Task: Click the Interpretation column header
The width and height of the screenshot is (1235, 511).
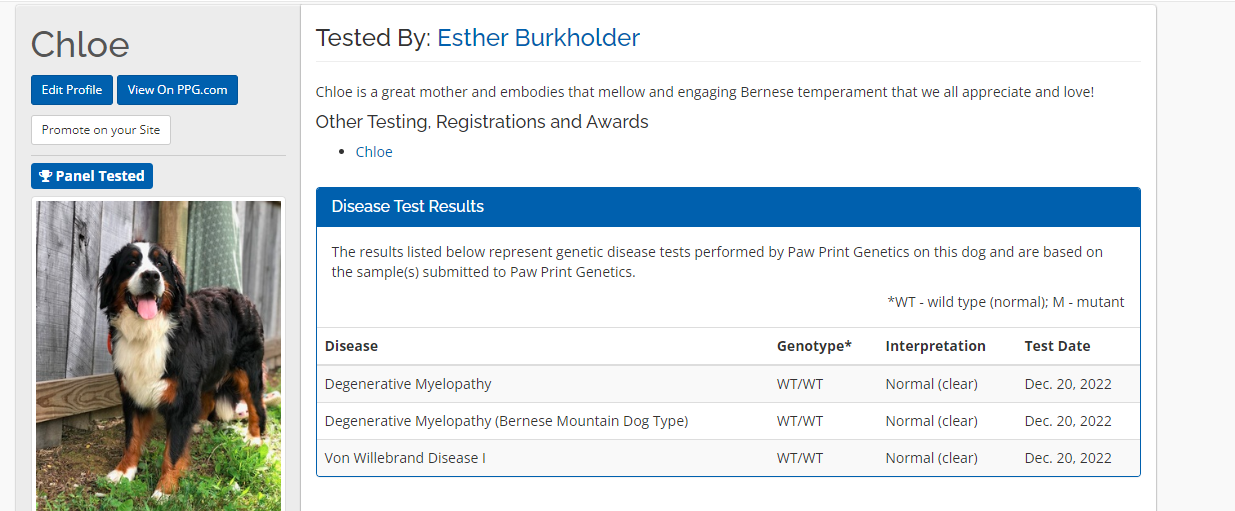Action: pyautogui.click(x=935, y=346)
